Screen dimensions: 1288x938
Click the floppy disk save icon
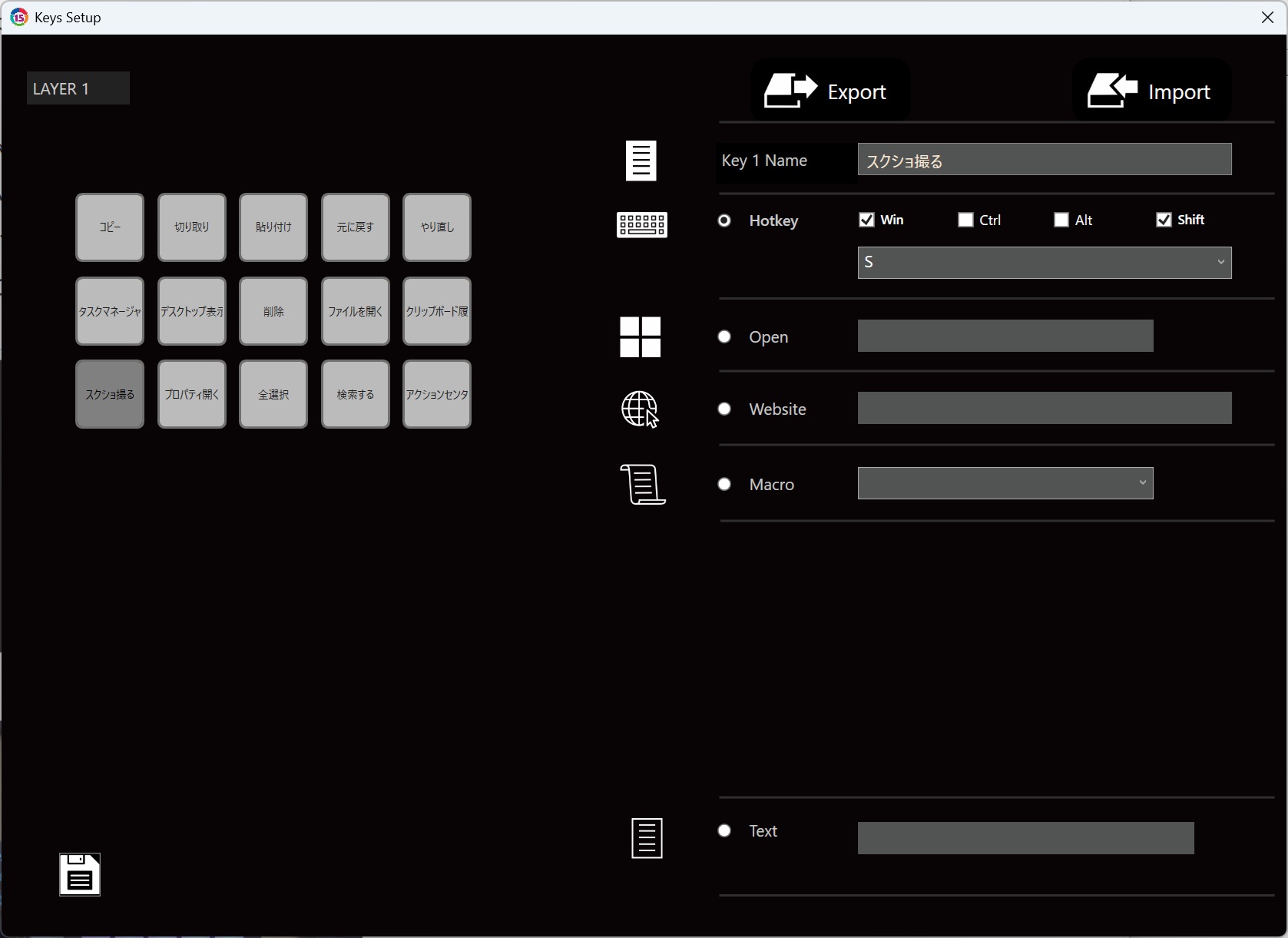80,874
